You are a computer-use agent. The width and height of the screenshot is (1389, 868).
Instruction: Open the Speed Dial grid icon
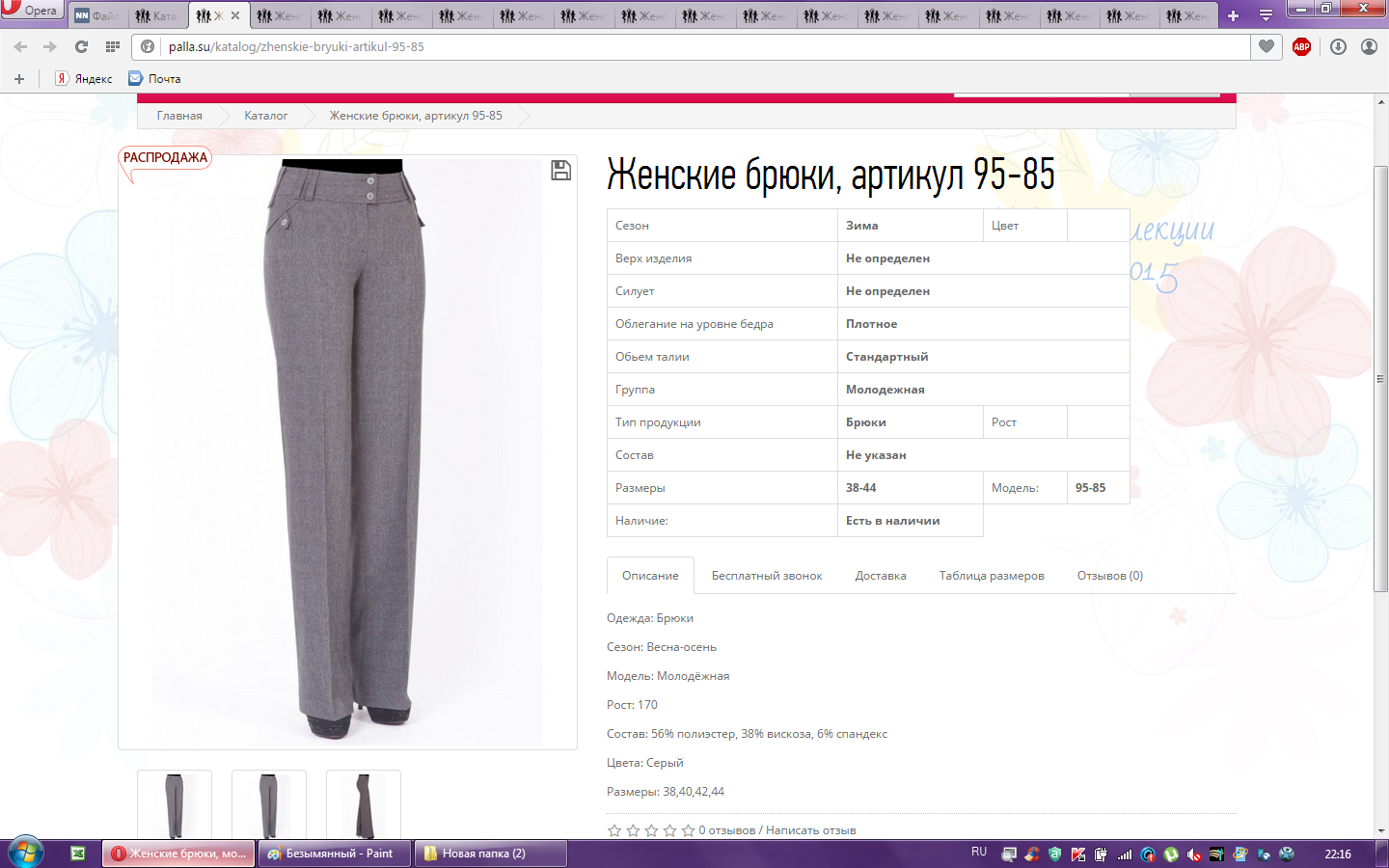pos(113,46)
